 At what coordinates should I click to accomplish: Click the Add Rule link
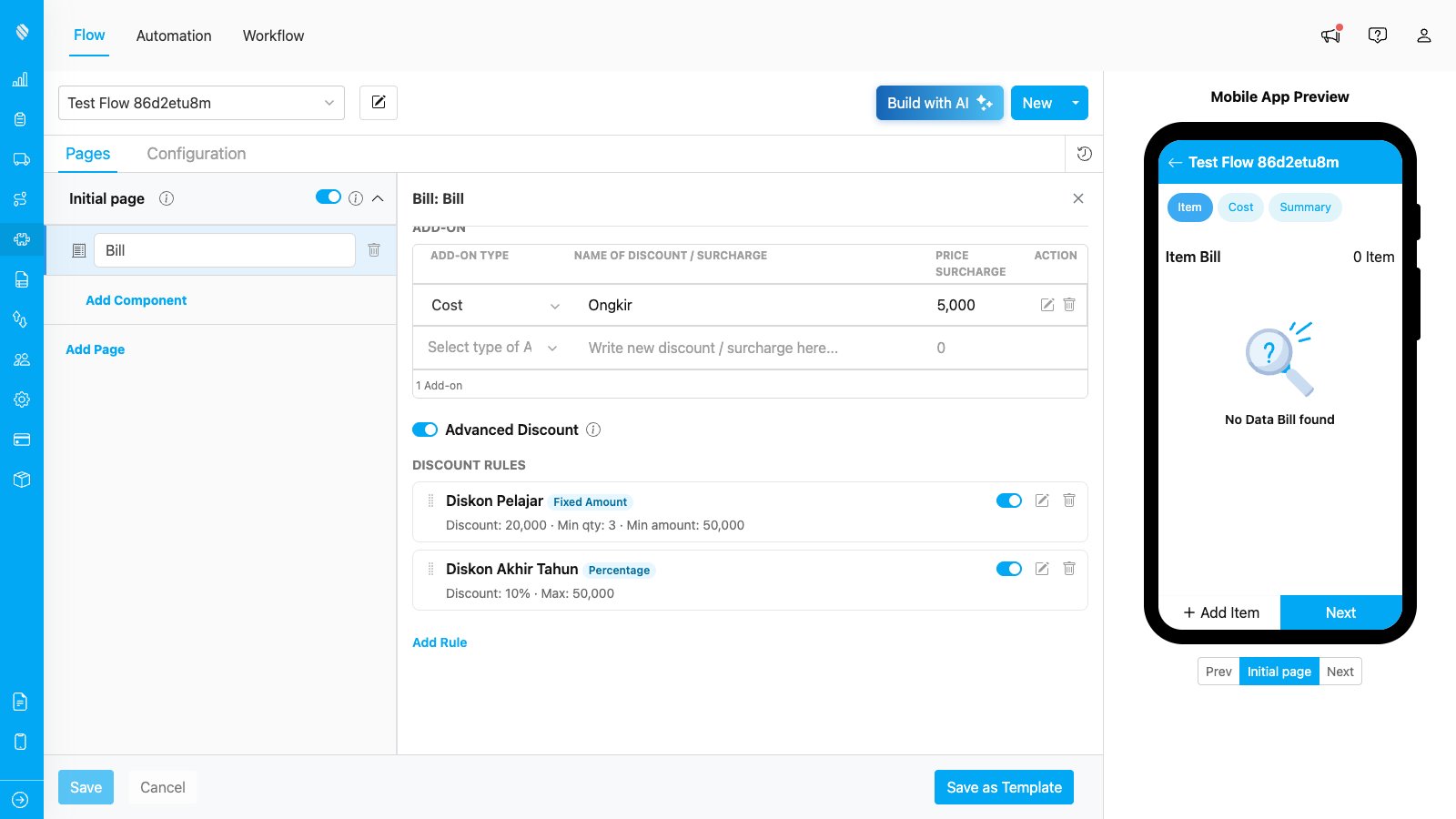(x=440, y=642)
